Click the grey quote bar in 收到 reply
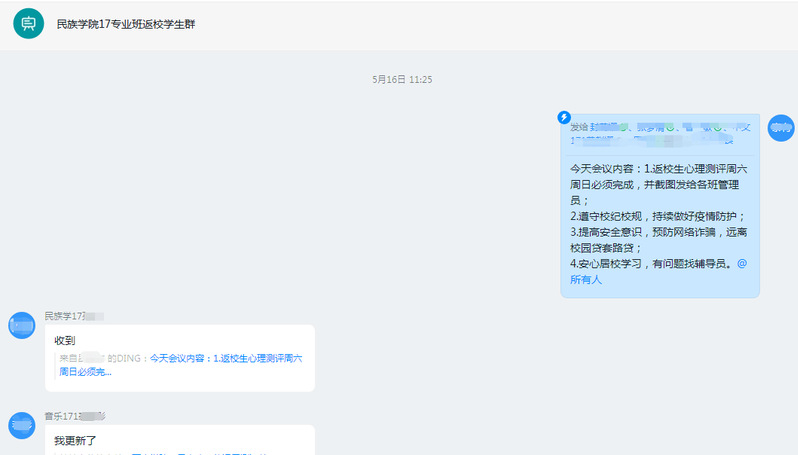This screenshot has width=798, height=455. coord(56,364)
